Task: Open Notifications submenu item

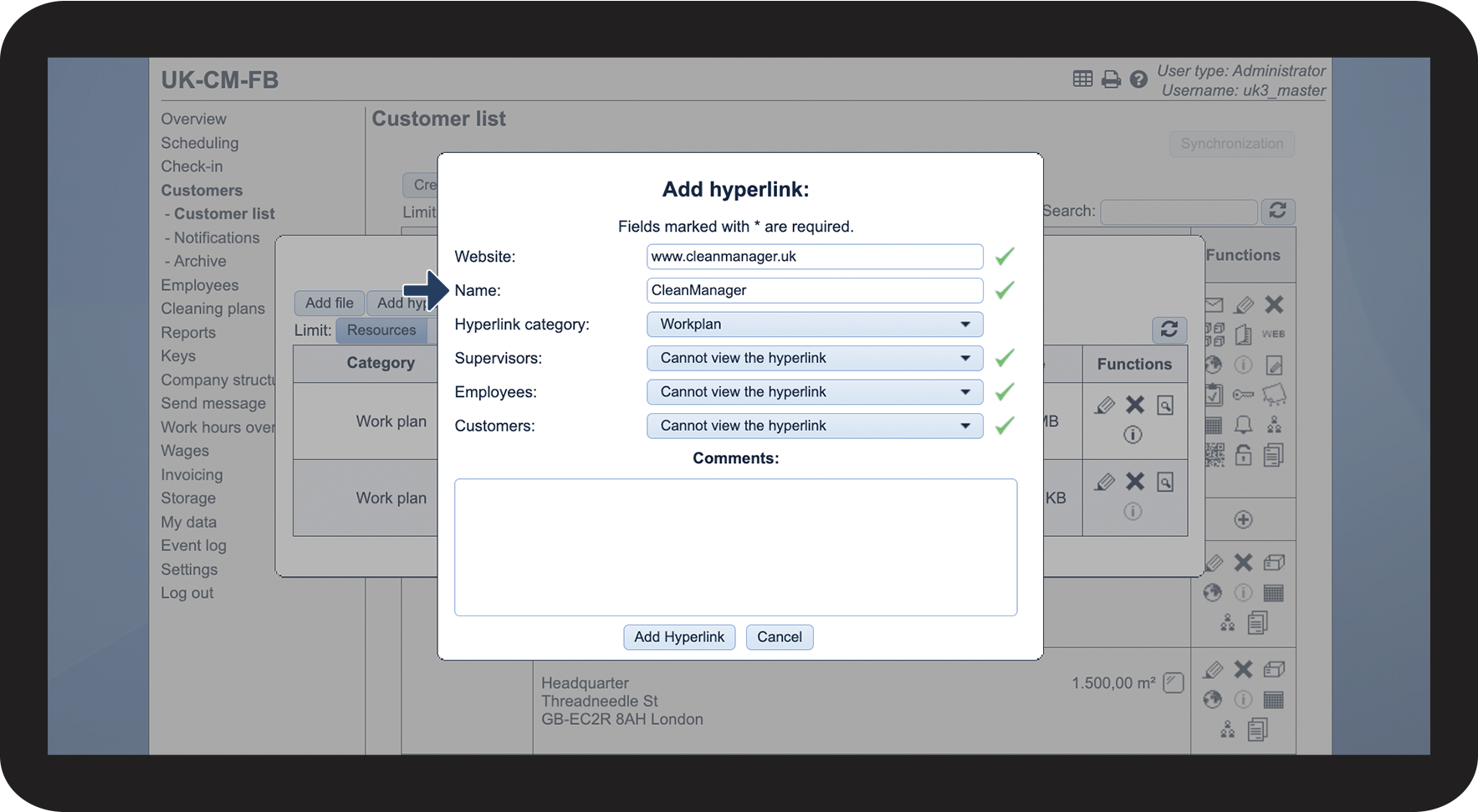Action: 217,237
